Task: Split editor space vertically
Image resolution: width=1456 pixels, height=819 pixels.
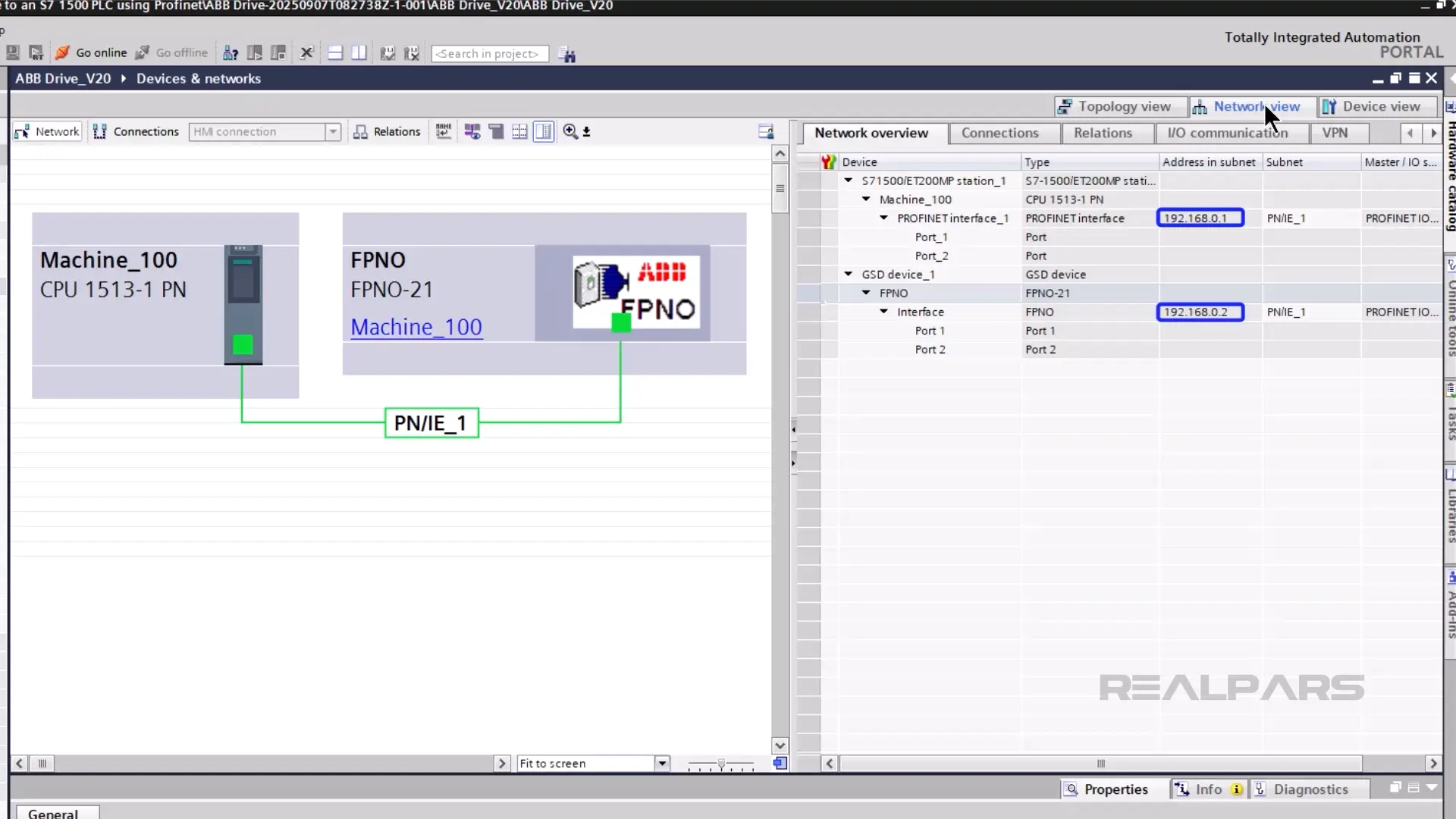Action: (359, 53)
